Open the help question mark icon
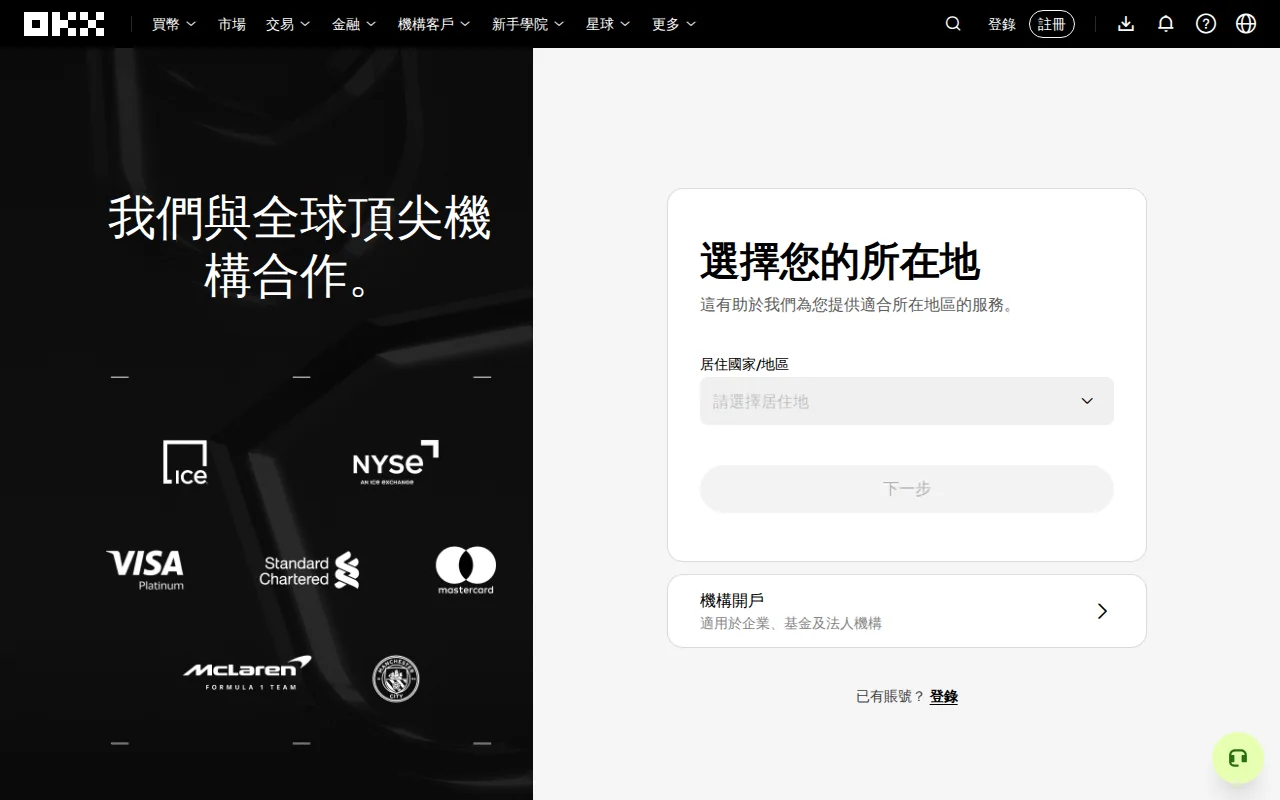The width and height of the screenshot is (1280, 800). click(1206, 24)
